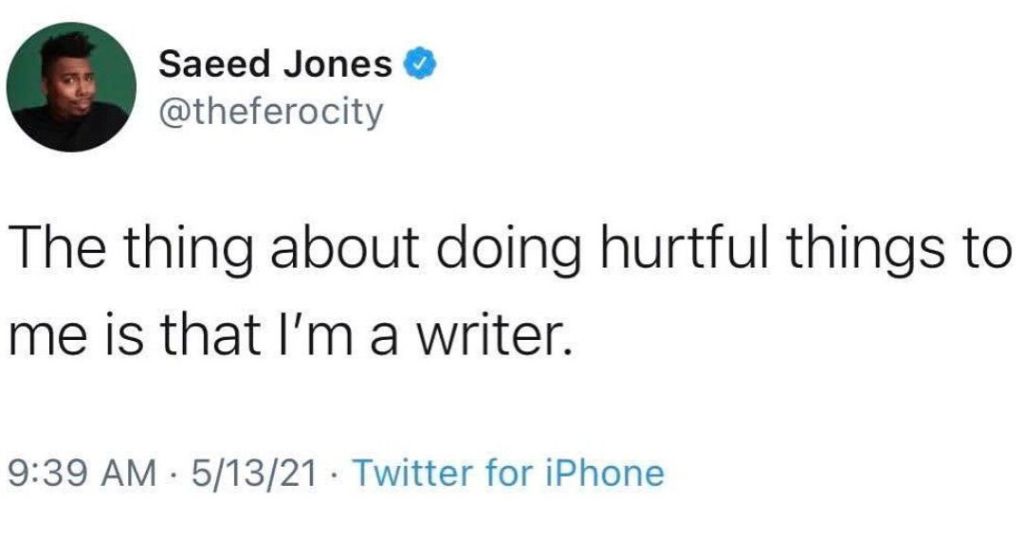Click the word "iPhone" in the source label
Image resolution: width=1024 pixels, height=537 pixels.
point(613,472)
